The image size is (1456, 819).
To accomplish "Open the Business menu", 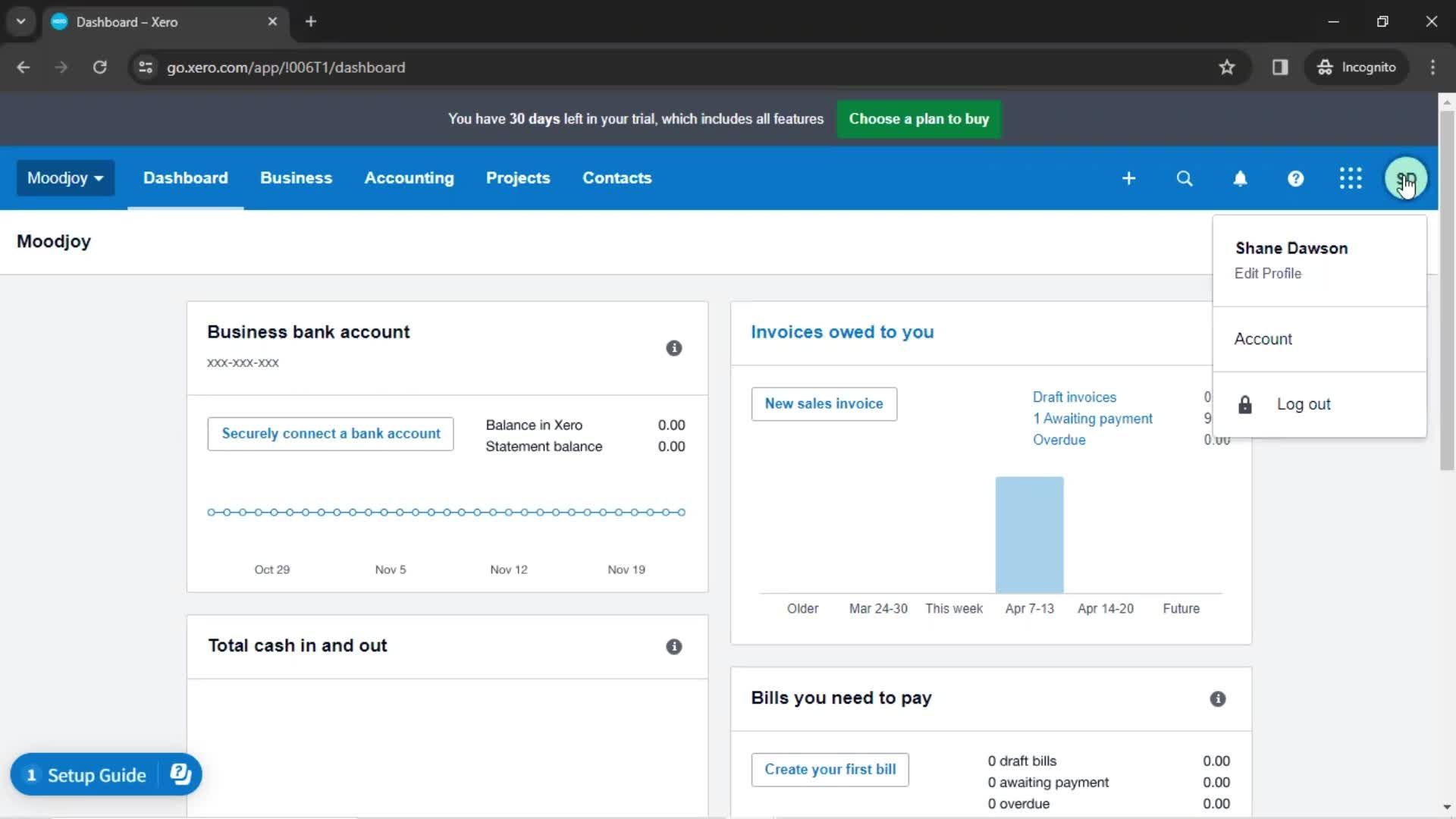I will [x=296, y=178].
